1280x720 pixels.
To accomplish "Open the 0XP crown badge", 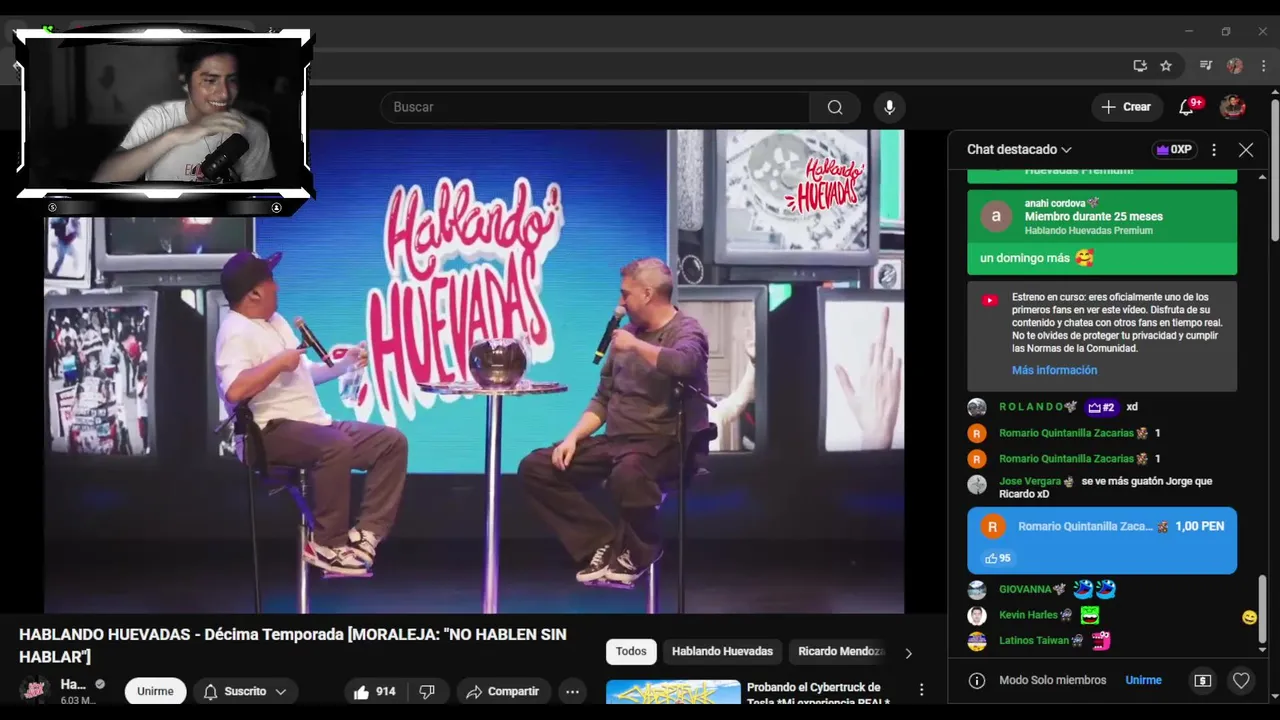I will tap(1175, 150).
